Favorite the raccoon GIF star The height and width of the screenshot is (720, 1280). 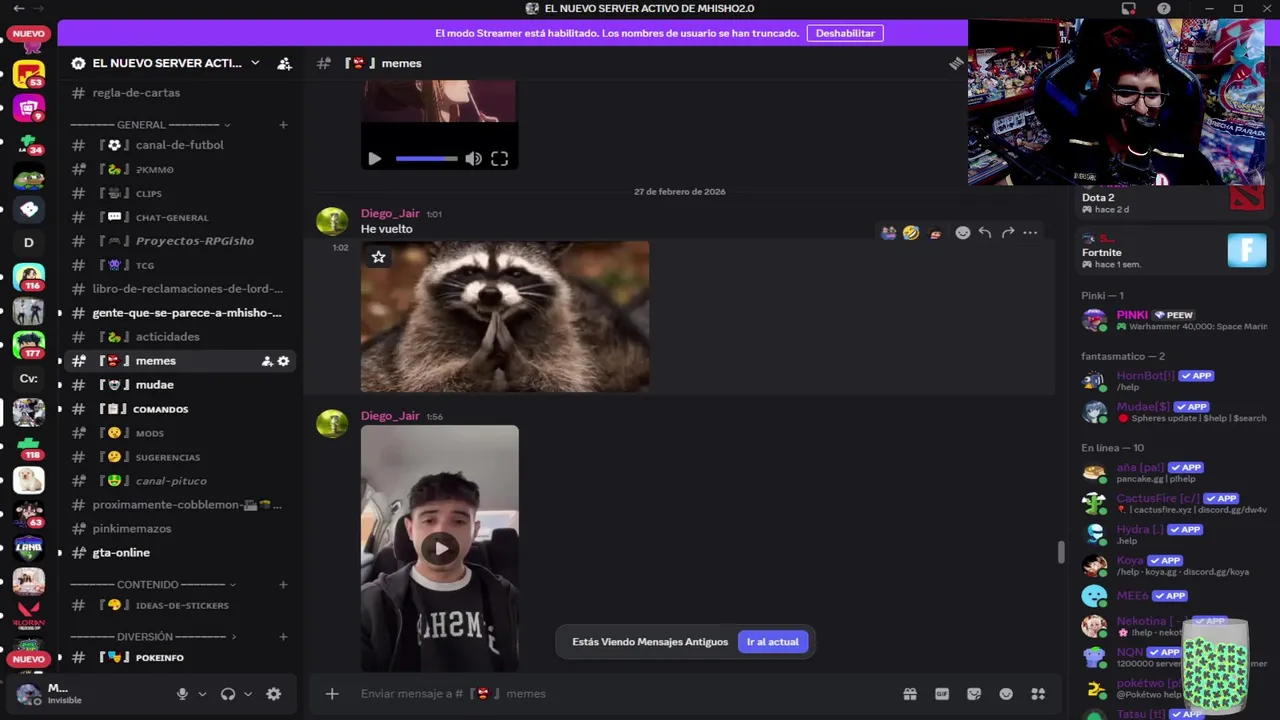pos(378,257)
